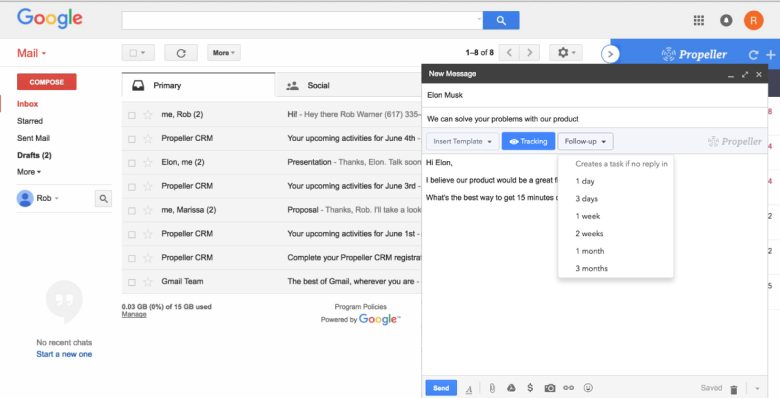Open formatting options in compose window
The image size is (780, 398).
pos(469,389)
